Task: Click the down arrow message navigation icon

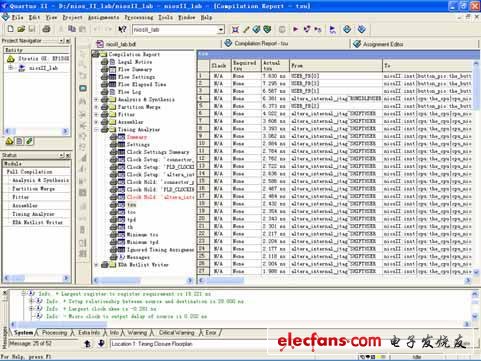Action: click(x=101, y=343)
